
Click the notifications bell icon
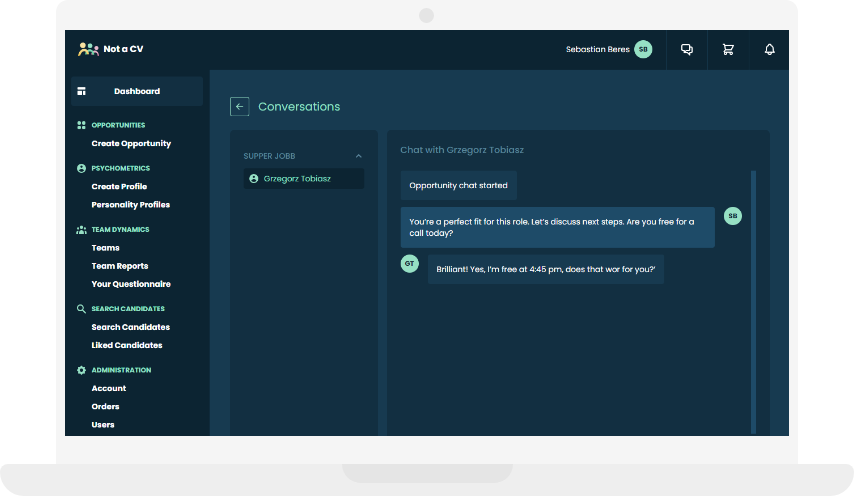tap(769, 50)
